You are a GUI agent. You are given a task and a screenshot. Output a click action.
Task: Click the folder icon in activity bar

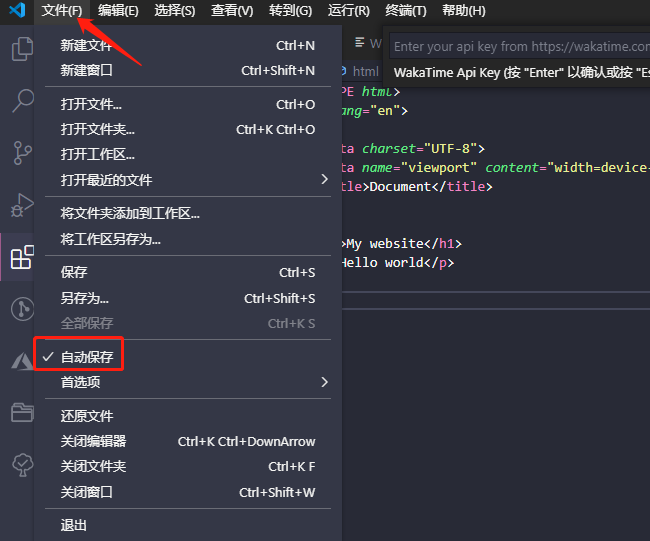(x=21, y=412)
